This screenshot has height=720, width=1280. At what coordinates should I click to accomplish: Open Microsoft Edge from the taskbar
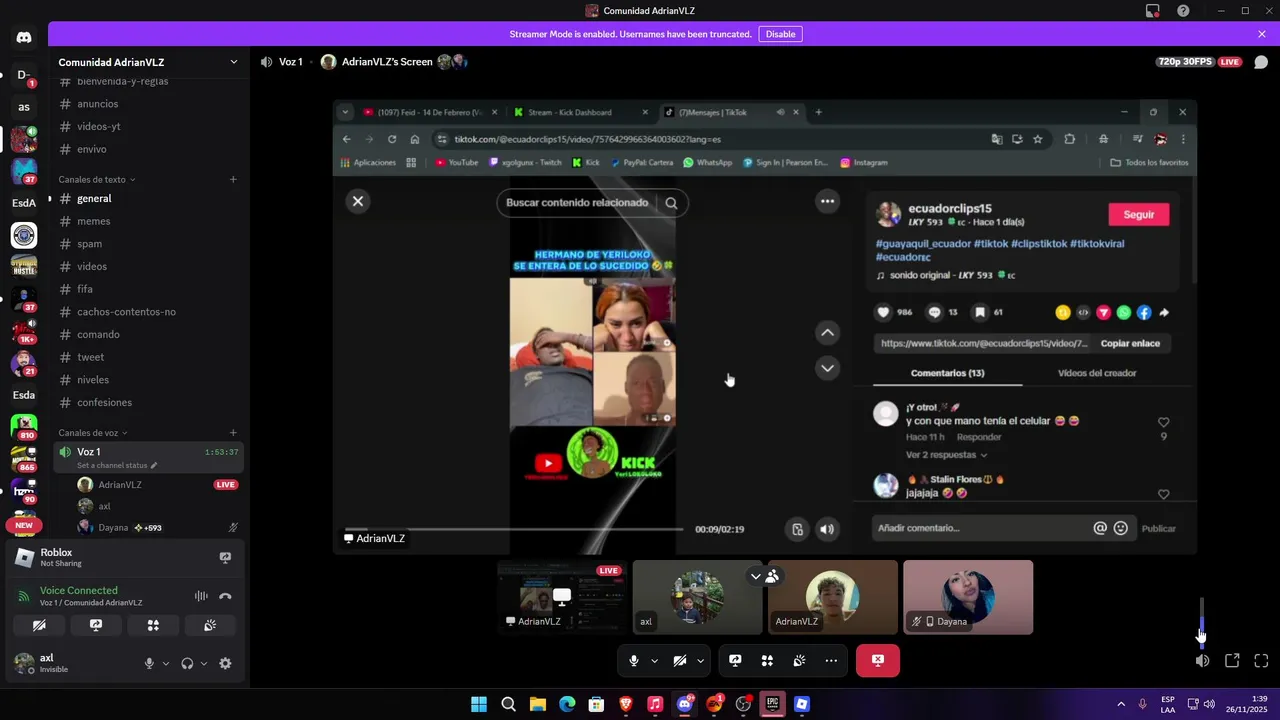[x=567, y=704]
